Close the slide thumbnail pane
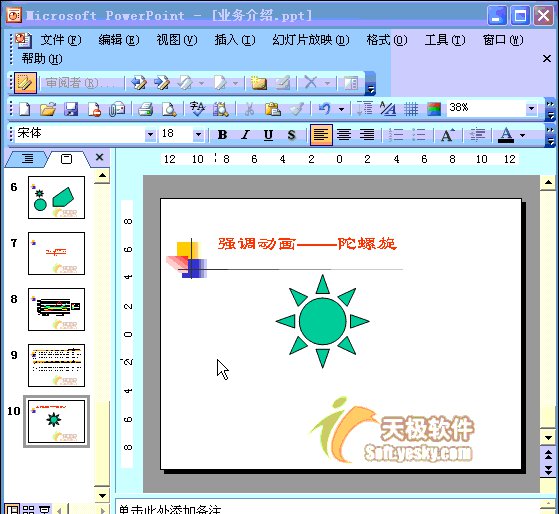The height and width of the screenshot is (514, 559). [x=99, y=157]
